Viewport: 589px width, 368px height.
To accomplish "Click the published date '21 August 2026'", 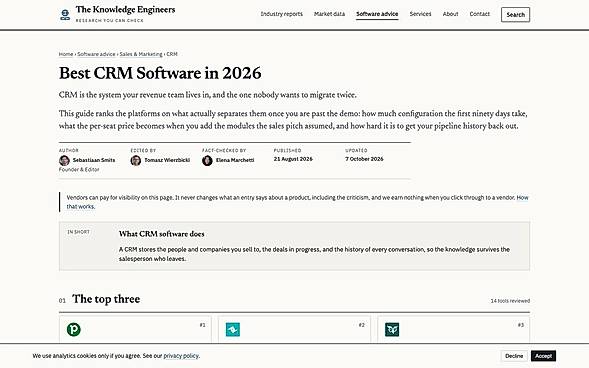I will click(x=293, y=159).
